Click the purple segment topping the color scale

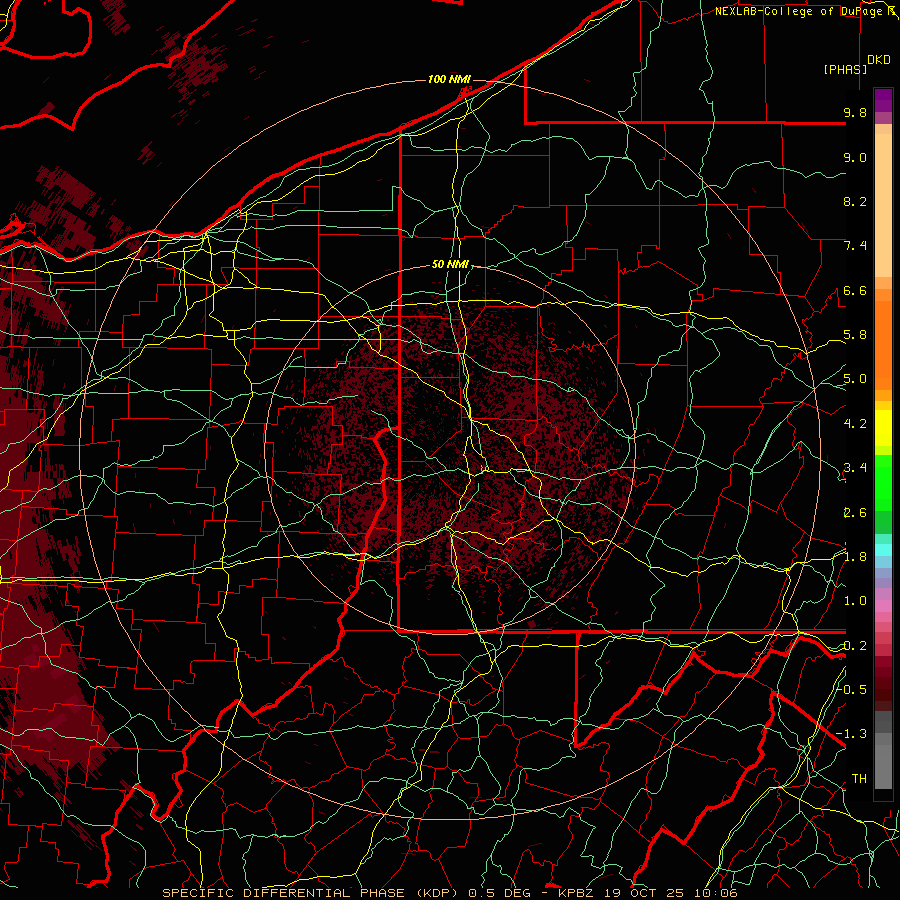pyautogui.click(x=883, y=100)
